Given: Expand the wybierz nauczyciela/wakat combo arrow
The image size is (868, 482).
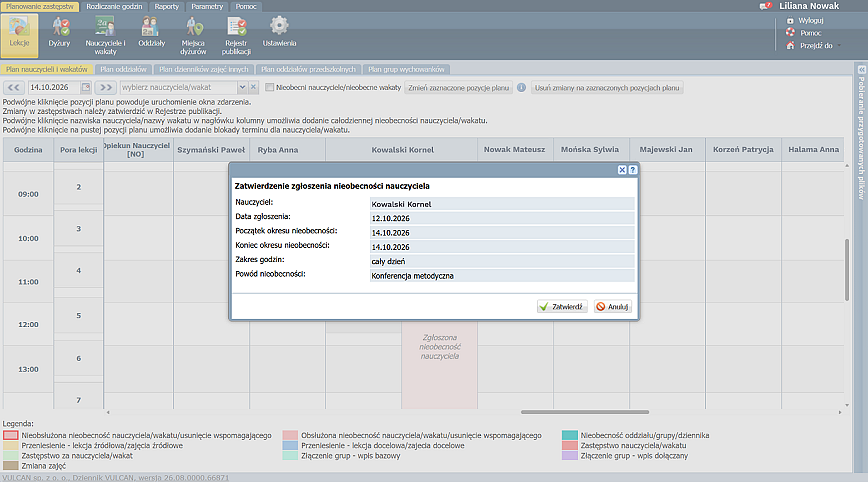Looking at the screenshot, I should [x=242, y=87].
